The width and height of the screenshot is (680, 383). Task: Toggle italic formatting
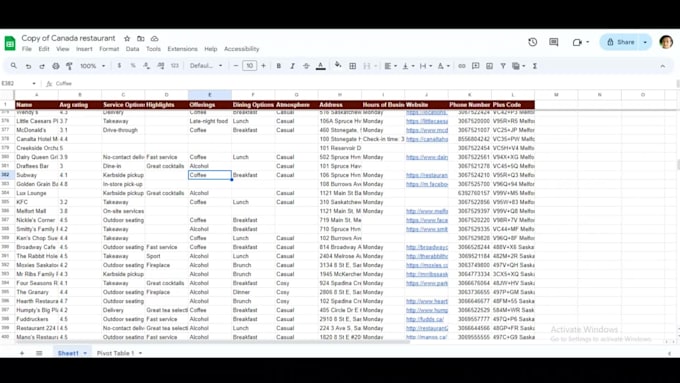[293, 66]
